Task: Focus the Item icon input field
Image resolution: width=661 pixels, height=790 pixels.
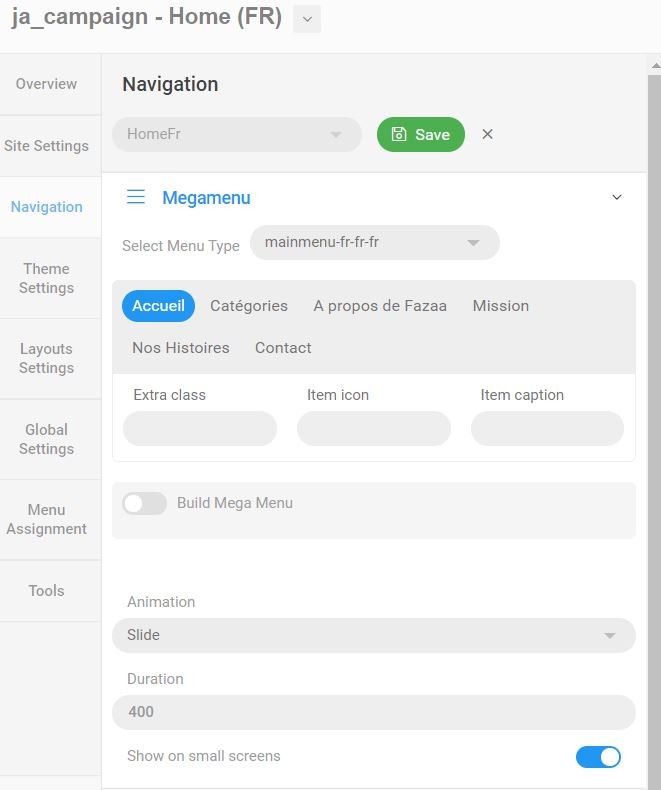Action: 373,428
